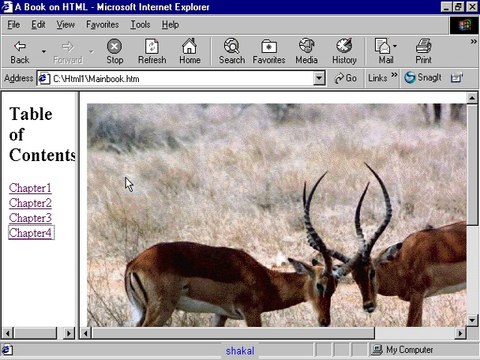Open the Edit menu
The height and width of the screenshot is (360, 480).
click(x=38, y=25)
